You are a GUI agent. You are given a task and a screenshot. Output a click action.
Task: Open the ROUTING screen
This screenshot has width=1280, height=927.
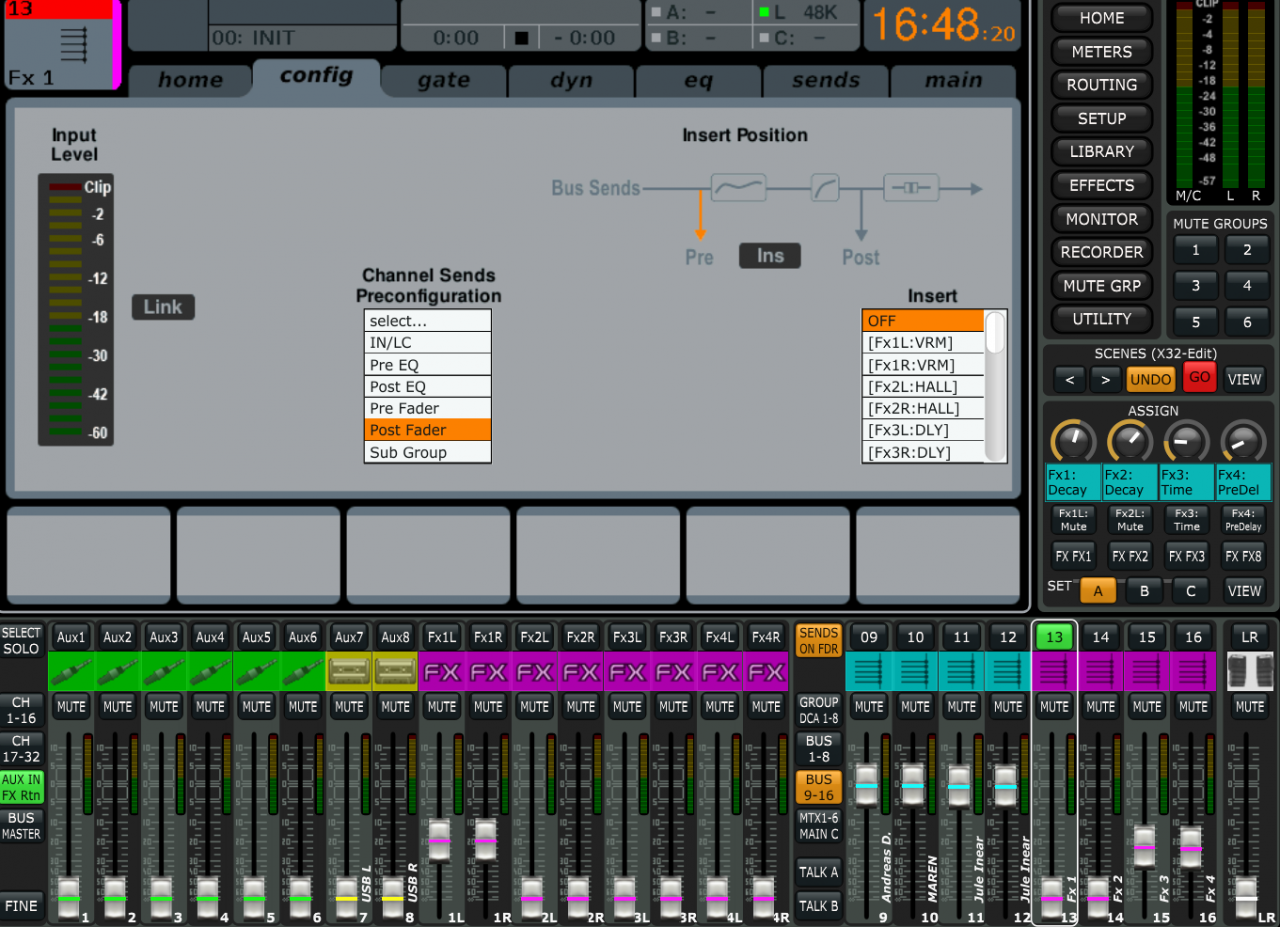pyautogui.click(x=1101, y=85)
